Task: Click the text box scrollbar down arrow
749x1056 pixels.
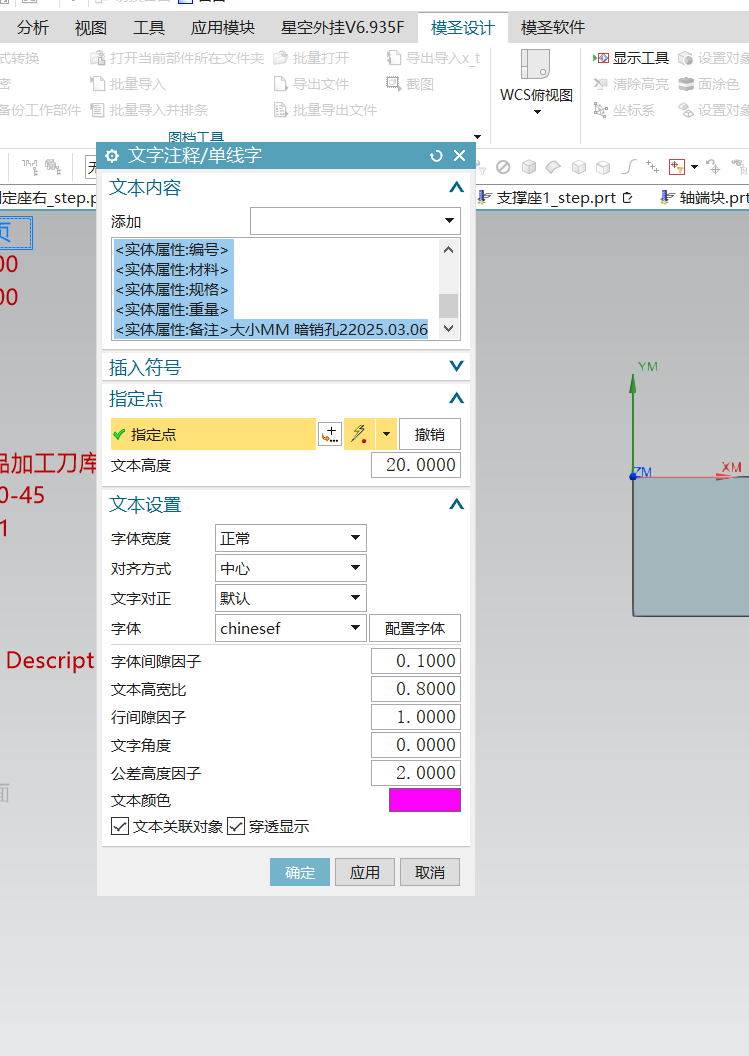Action: [x=449, y=329]
